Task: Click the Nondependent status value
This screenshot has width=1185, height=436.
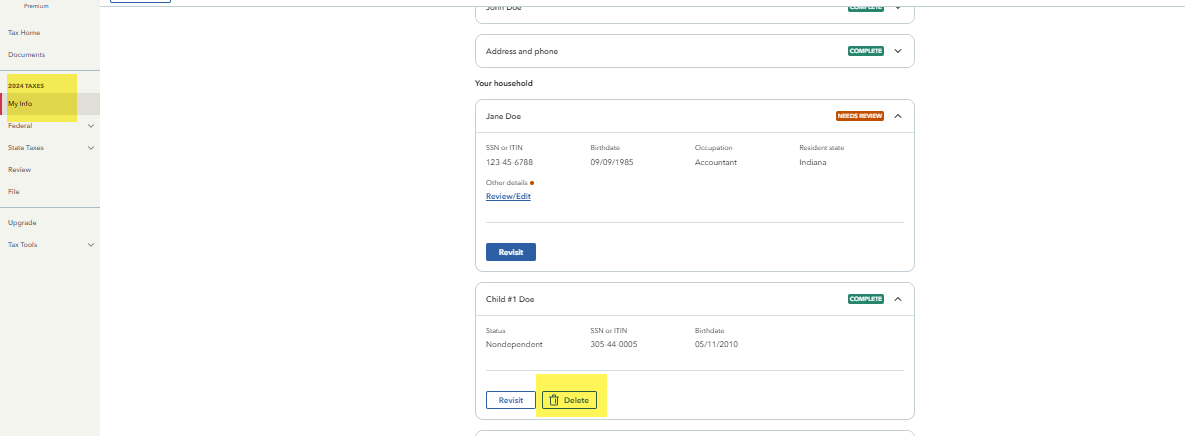Action: 514,345
